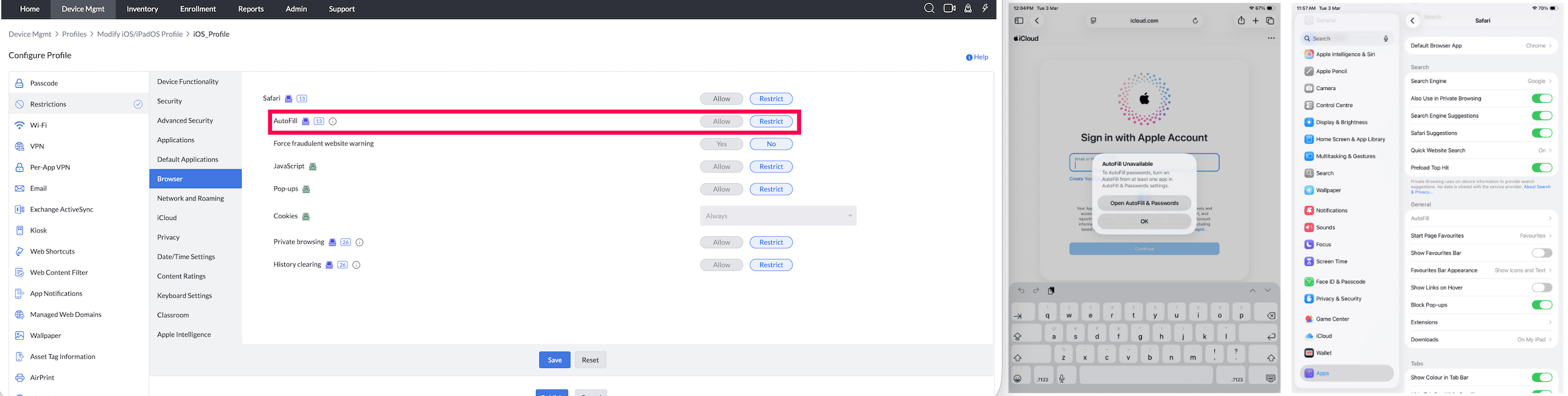Toggle Block Pop-ups switch
Viewport: 1568px width, 396px height.
(1542, 305)
